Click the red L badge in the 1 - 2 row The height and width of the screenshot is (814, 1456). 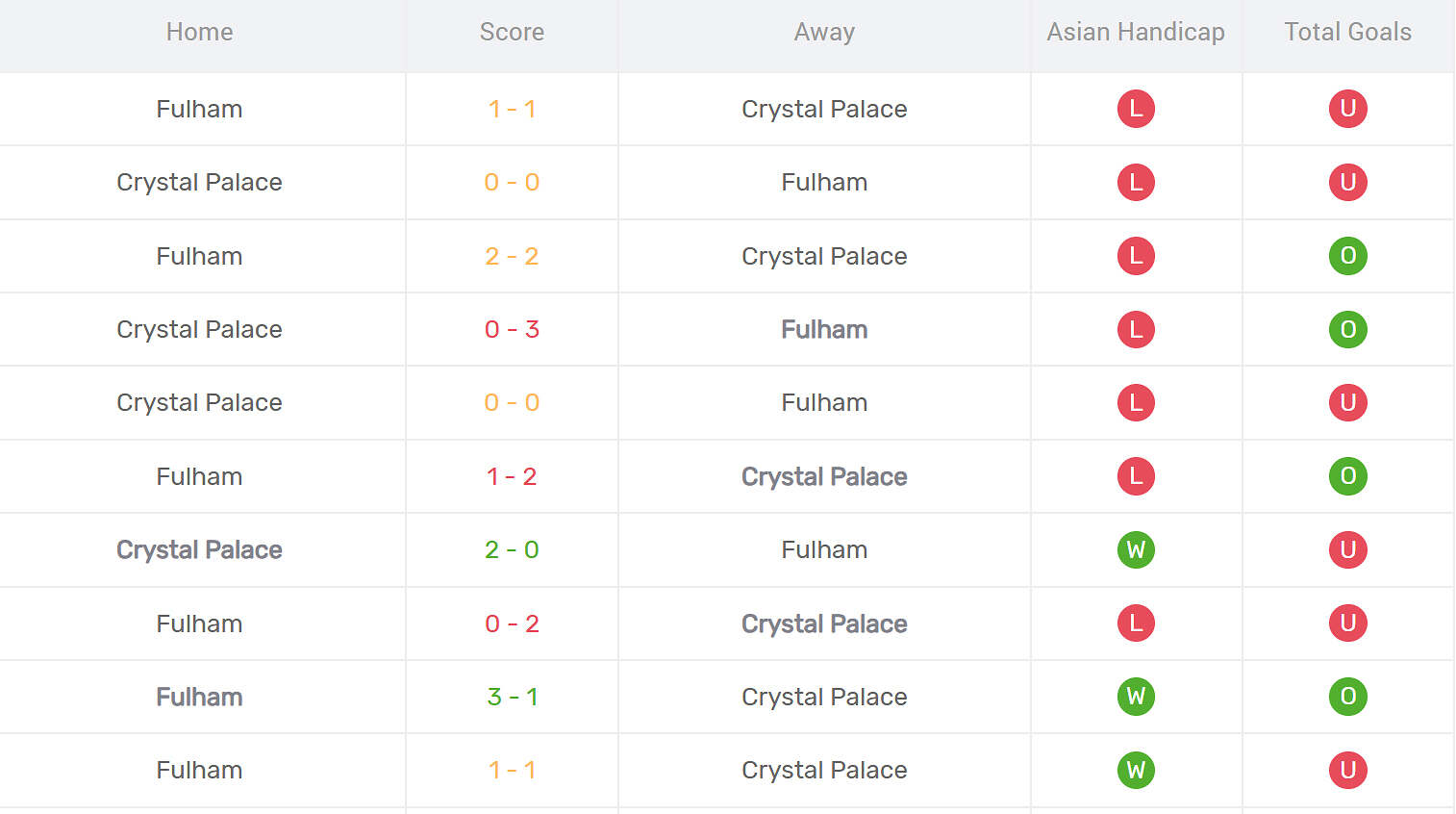coord(1136,476)
